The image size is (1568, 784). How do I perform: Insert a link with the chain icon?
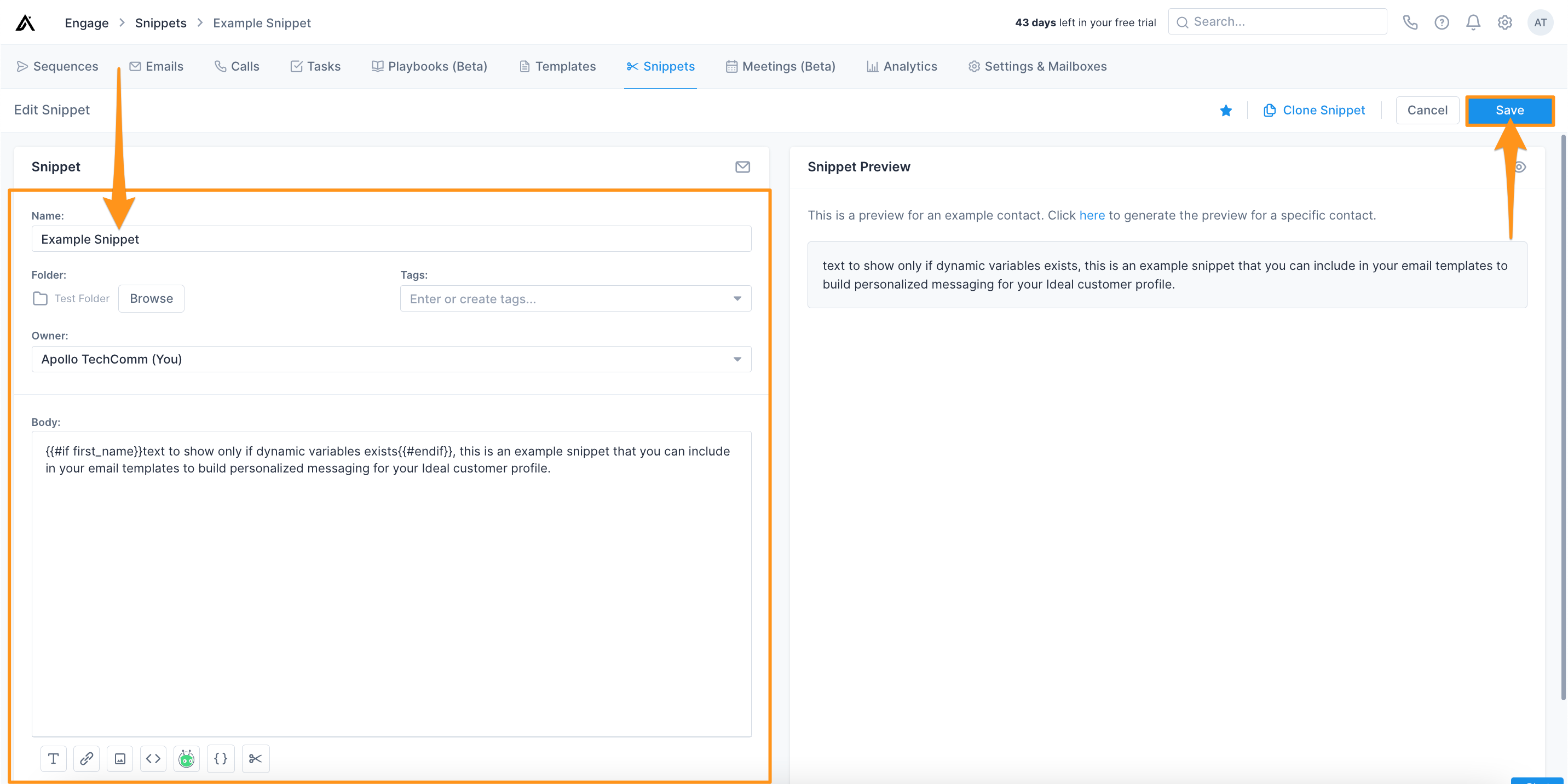87,758
